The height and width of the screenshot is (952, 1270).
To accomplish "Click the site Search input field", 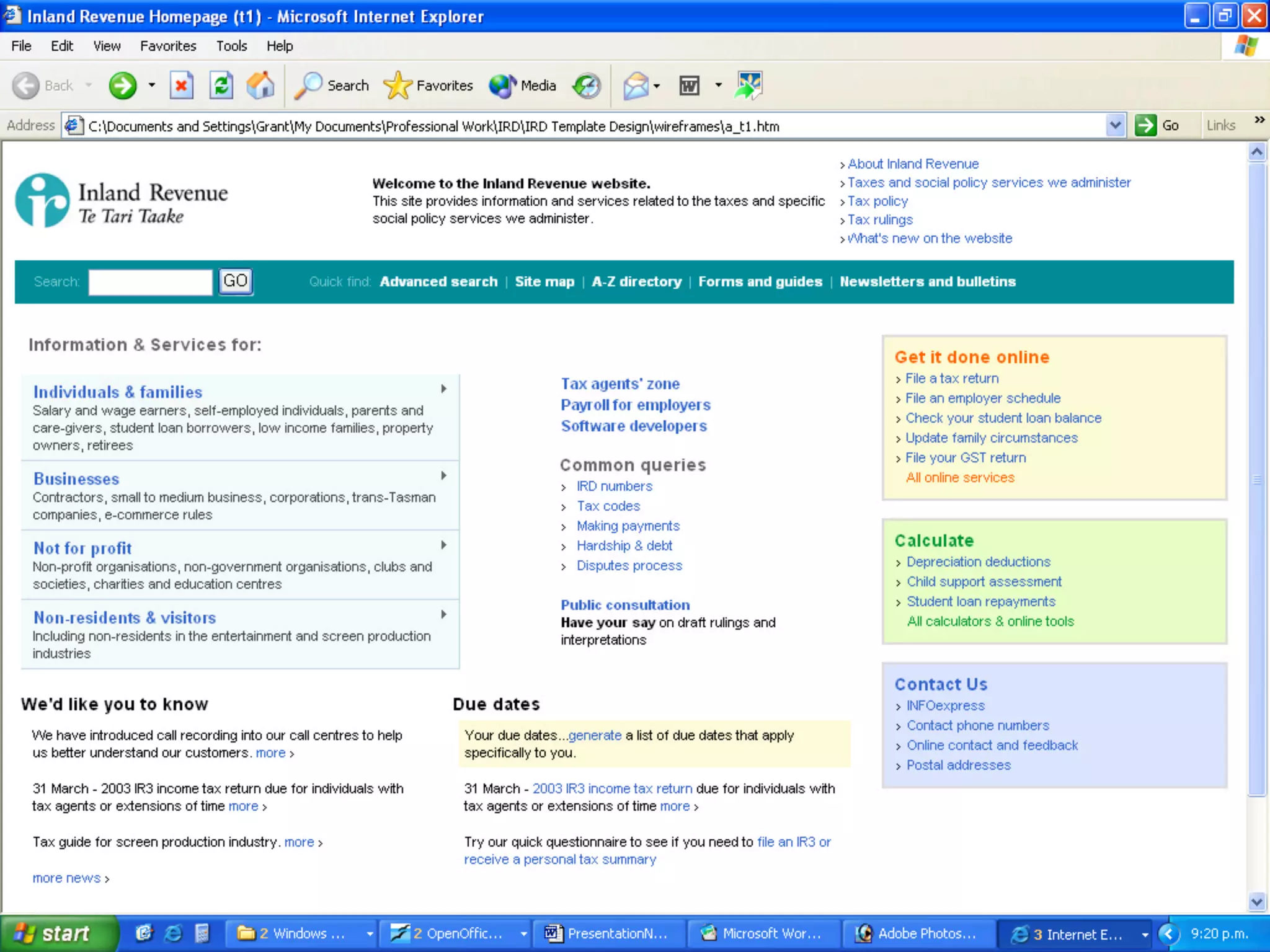I will pyautogui.click(x=150, y=282).
